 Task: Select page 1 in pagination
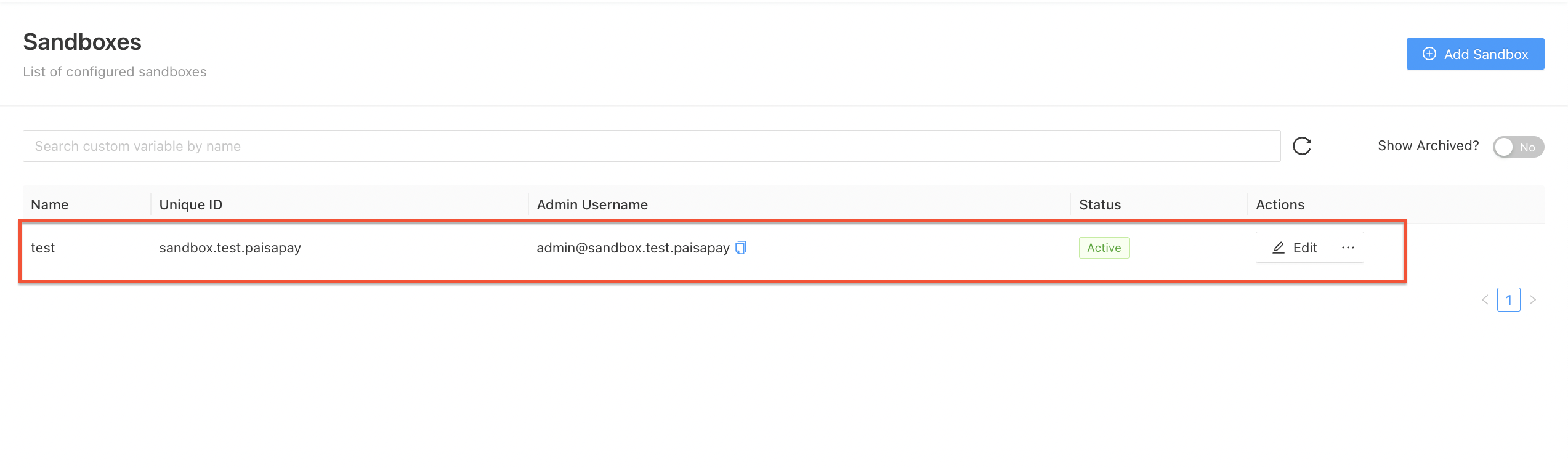click(x=1509, y=300)
